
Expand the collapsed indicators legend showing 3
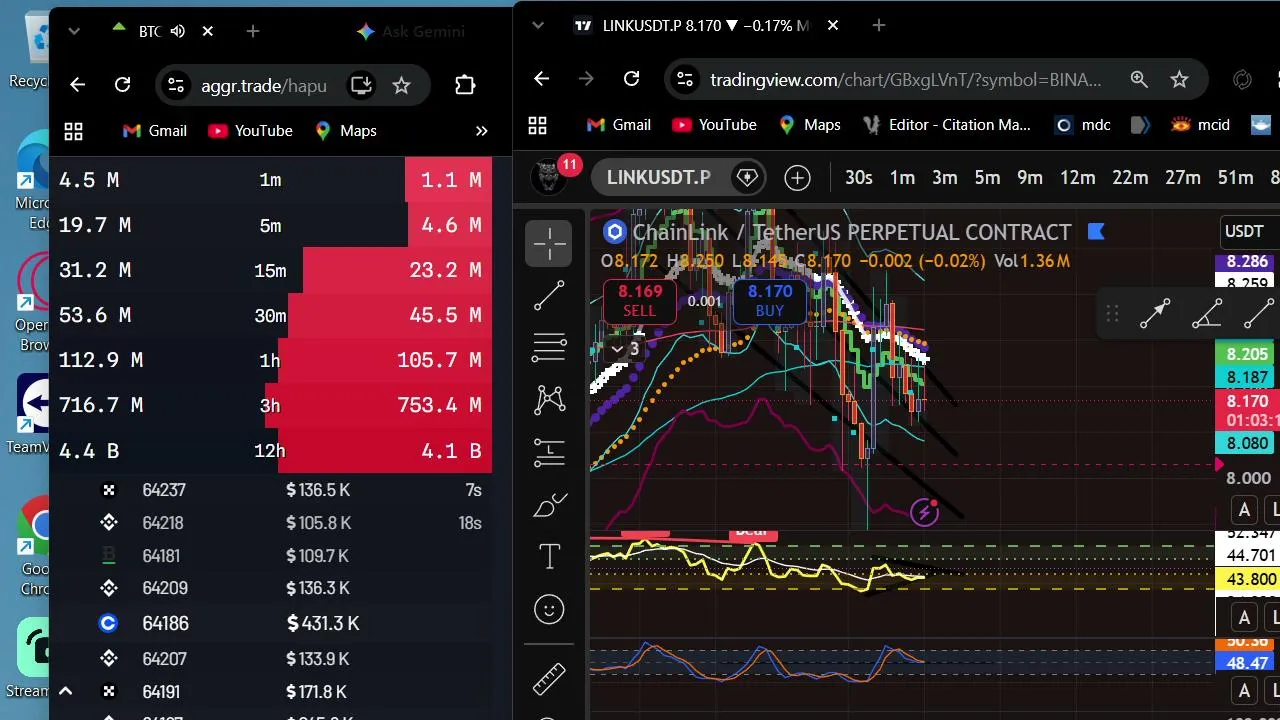pos(625,349)
